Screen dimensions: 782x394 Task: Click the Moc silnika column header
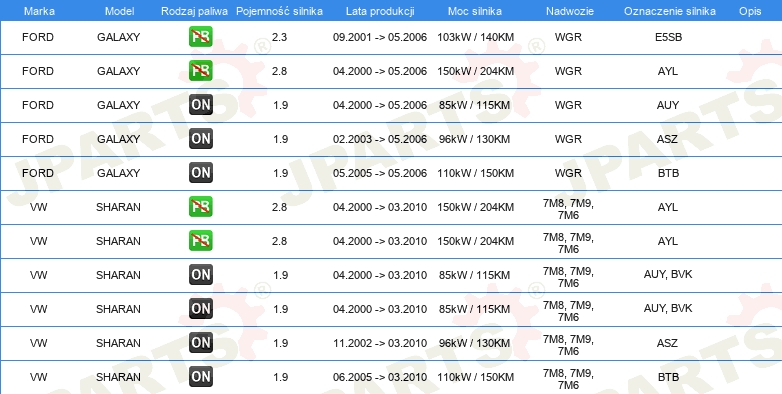[475, 11]
